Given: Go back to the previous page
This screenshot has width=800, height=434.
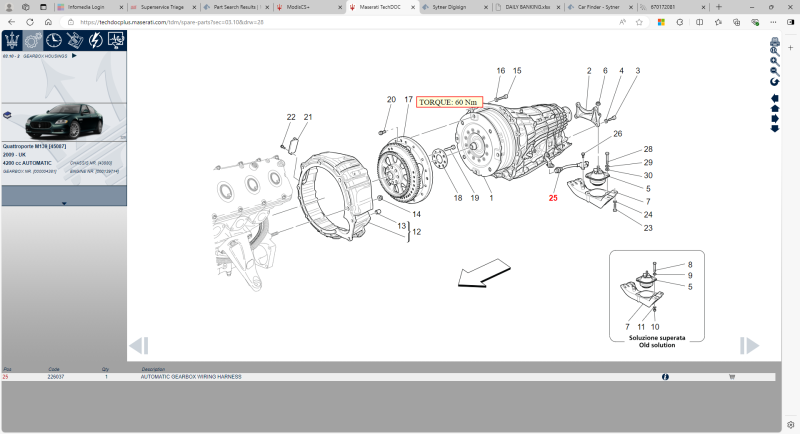Looking at the screenshot, I should coord(12,22).
